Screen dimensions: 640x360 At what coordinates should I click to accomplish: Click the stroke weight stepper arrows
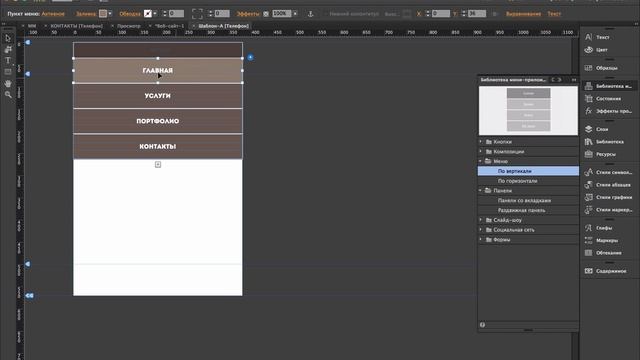coord(165,14)
